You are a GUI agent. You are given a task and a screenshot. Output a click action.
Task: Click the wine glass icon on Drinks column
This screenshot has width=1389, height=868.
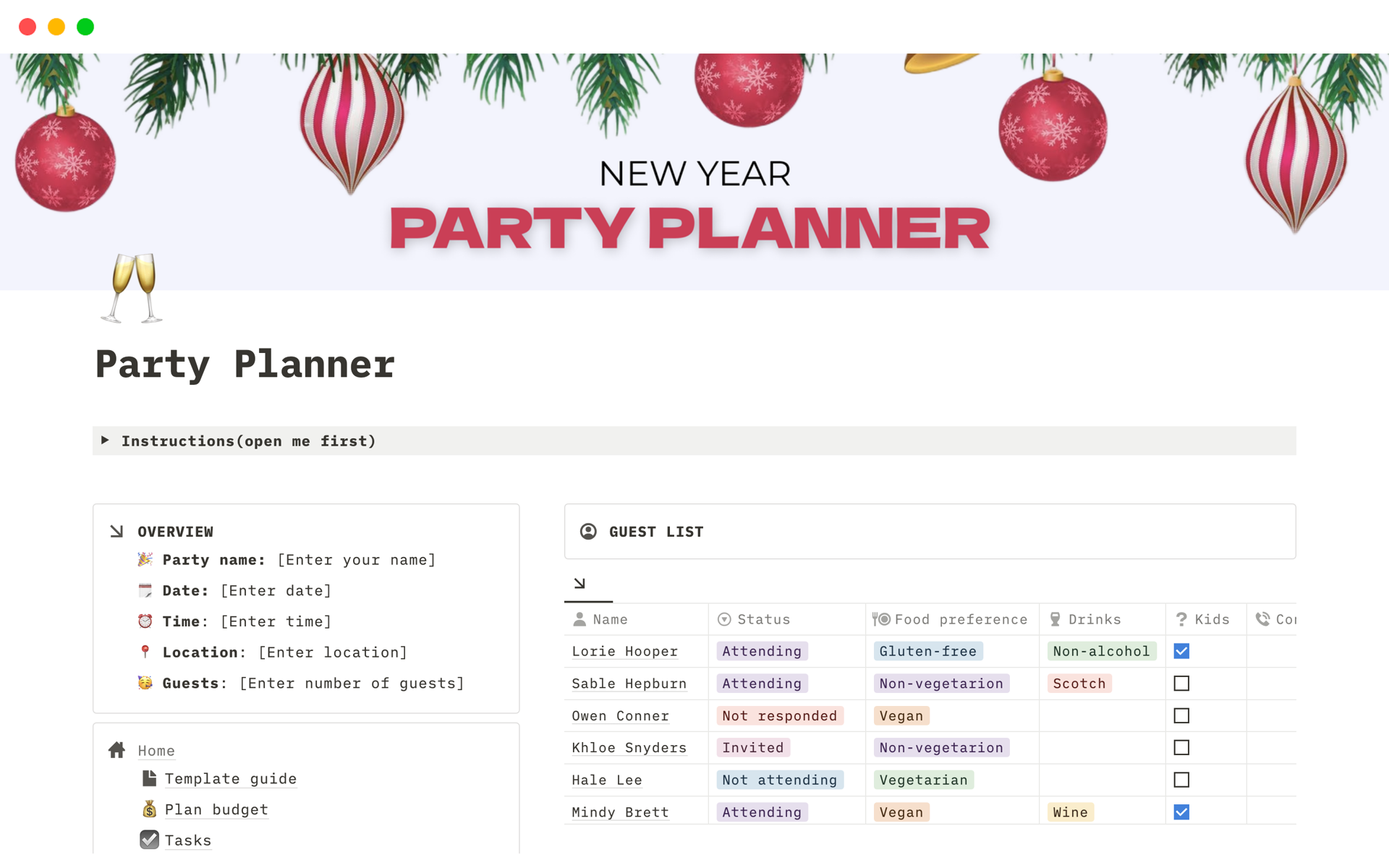1056,619
